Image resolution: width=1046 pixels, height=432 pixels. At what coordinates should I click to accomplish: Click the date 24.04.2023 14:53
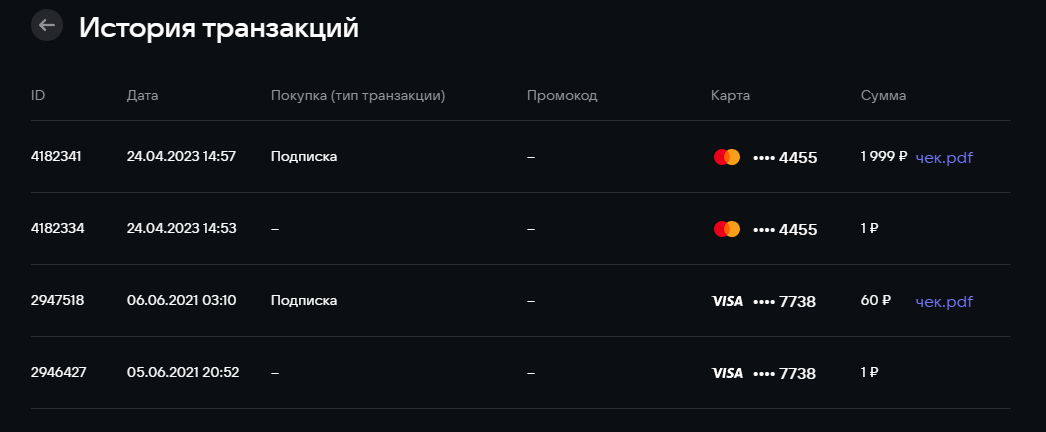coord(181,229)
